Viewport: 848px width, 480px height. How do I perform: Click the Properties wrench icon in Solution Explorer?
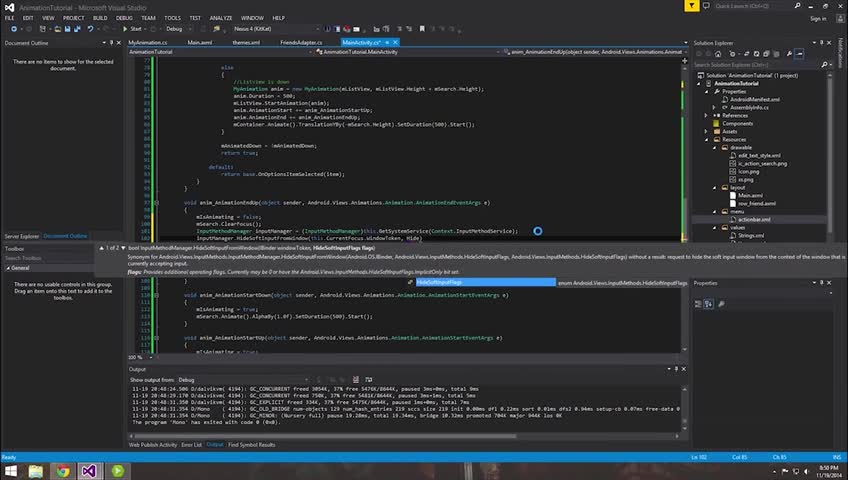[789, 54]
